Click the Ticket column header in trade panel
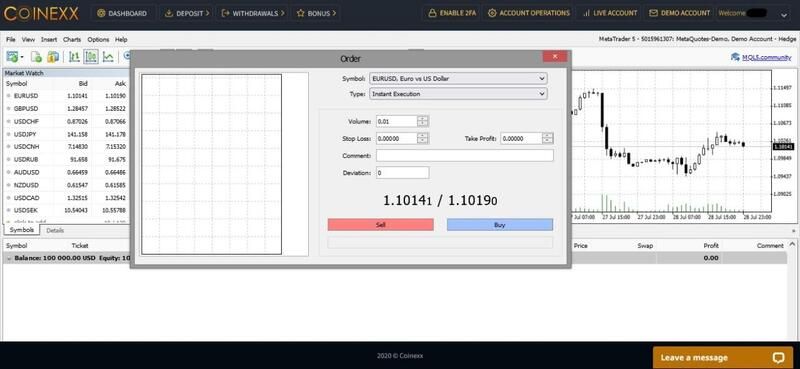The image size is (800, 369). pos(80,245)
